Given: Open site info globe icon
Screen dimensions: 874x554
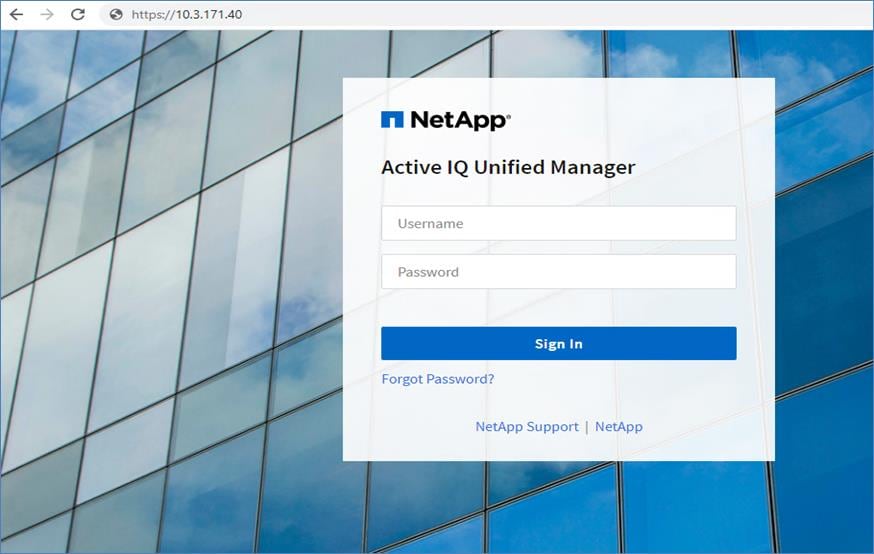Looking at the screenshot, I should click(x=116, y=14).
